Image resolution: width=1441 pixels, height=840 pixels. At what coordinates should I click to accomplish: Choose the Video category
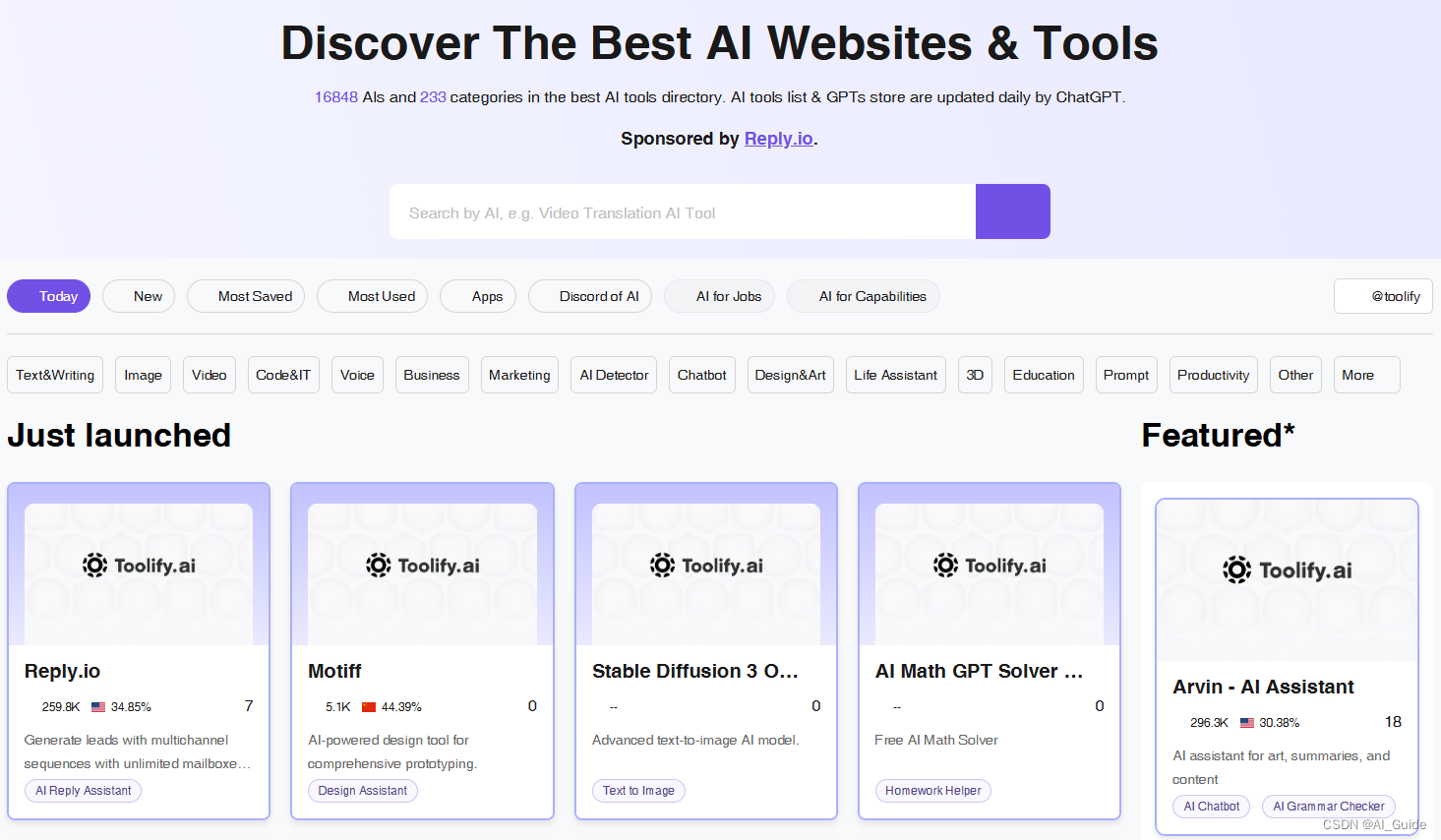pos(210,375)
